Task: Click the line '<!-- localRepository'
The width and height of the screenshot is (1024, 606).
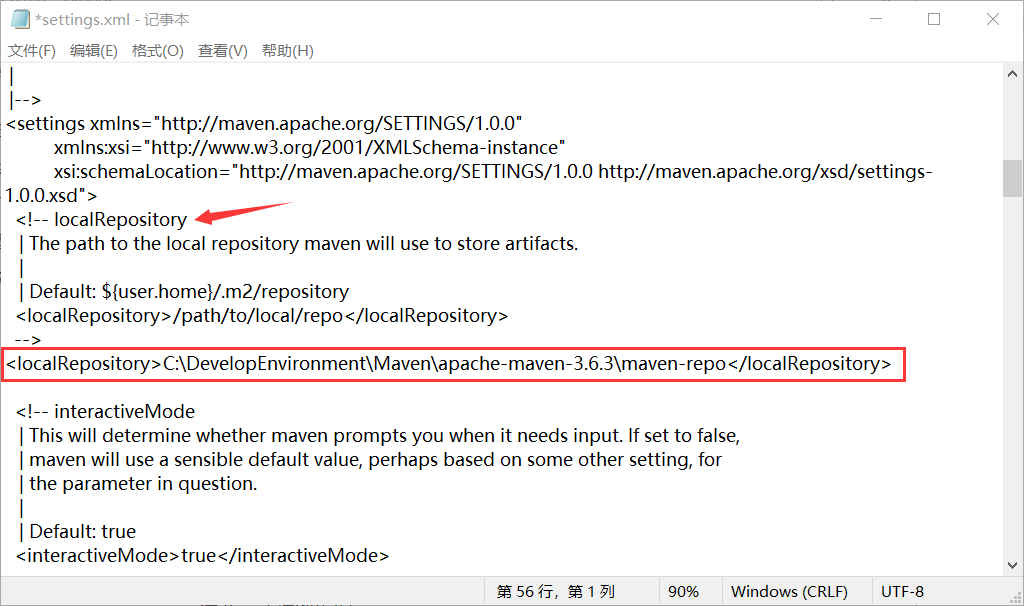Action: [x=101, y=219]
